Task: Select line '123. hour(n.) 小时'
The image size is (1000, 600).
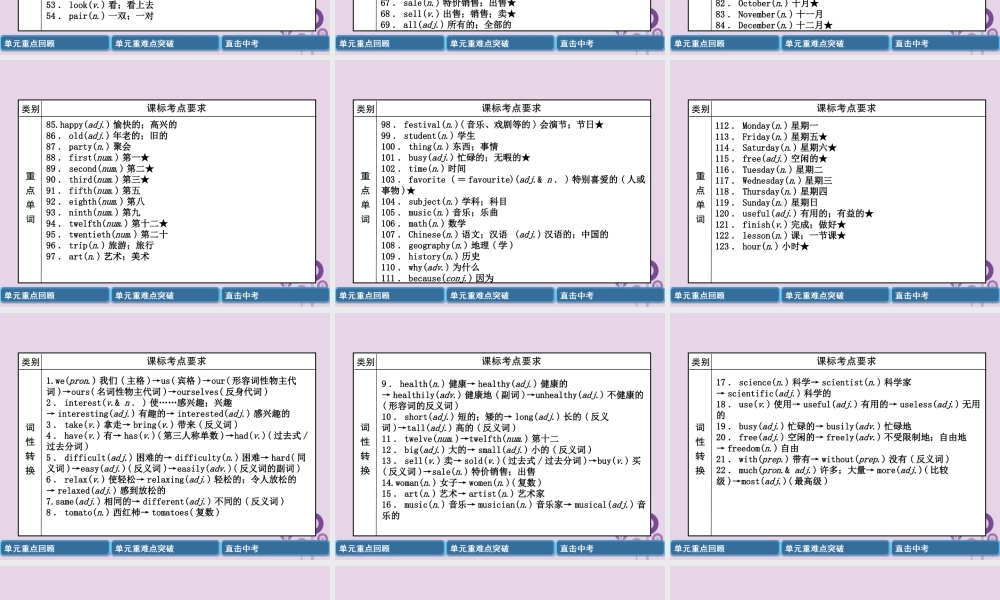Action: pos(762,246)
